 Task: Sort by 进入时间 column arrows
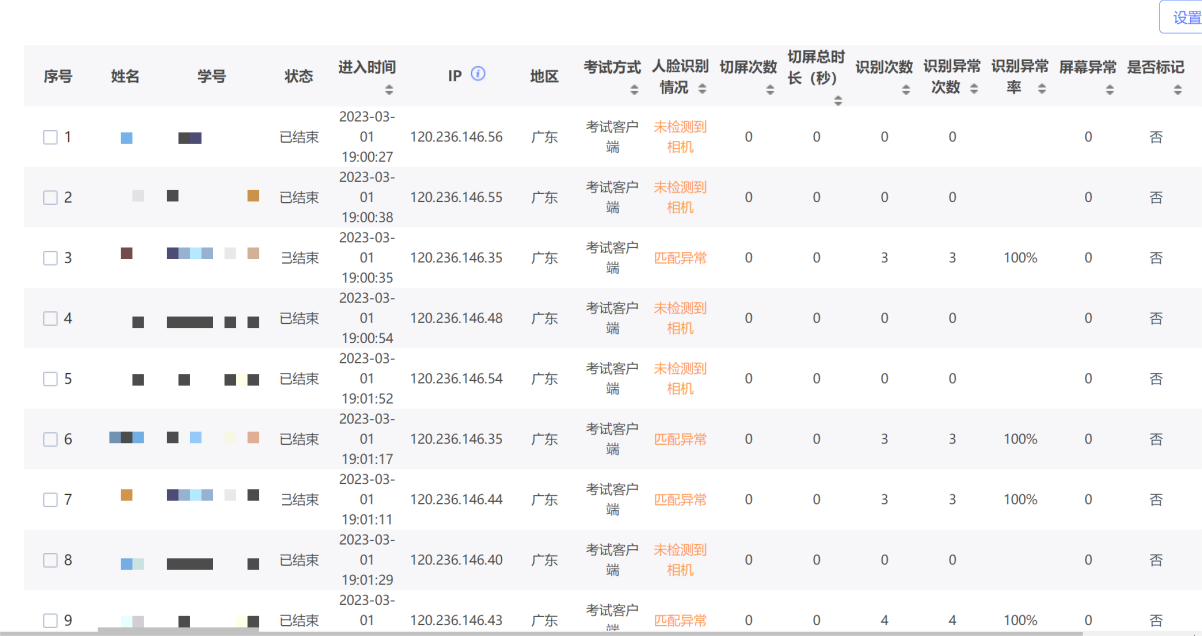pos(389,90)
